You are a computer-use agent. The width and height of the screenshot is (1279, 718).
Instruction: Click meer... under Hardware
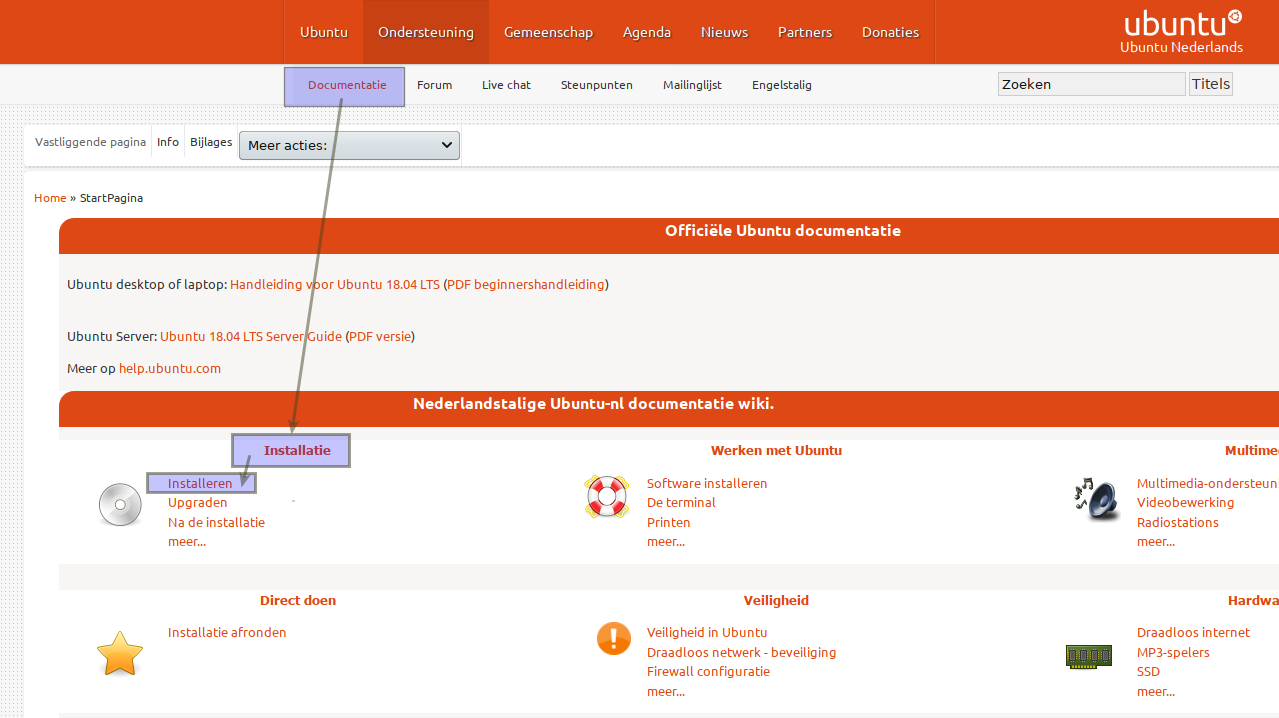pos(1156,692)
